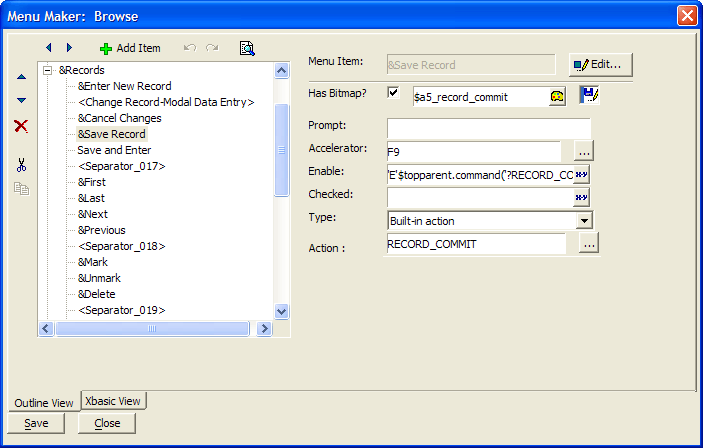703x448 pixels.
Task: Click the Close button at the bottom
Action: (x=107, y=423)
